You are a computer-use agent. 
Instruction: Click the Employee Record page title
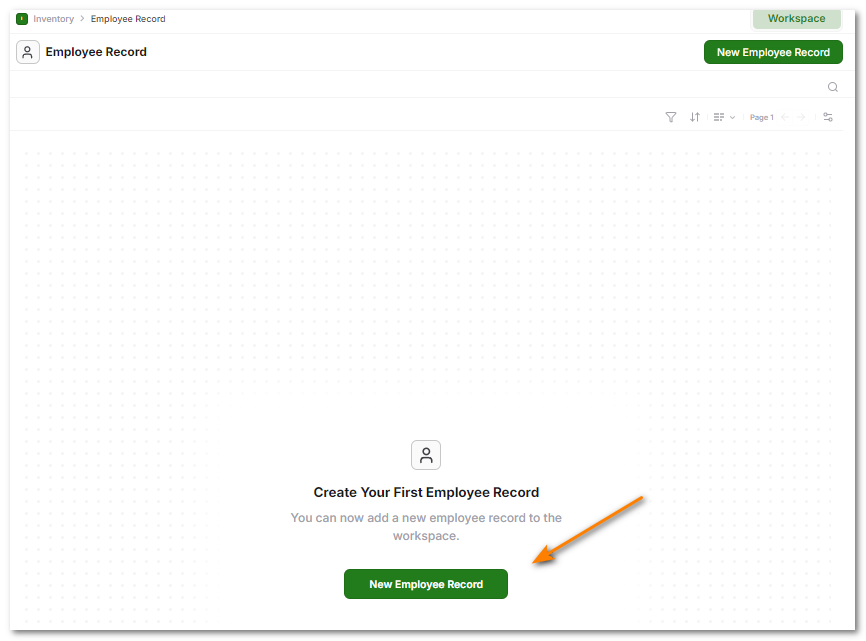click(96, 51)
